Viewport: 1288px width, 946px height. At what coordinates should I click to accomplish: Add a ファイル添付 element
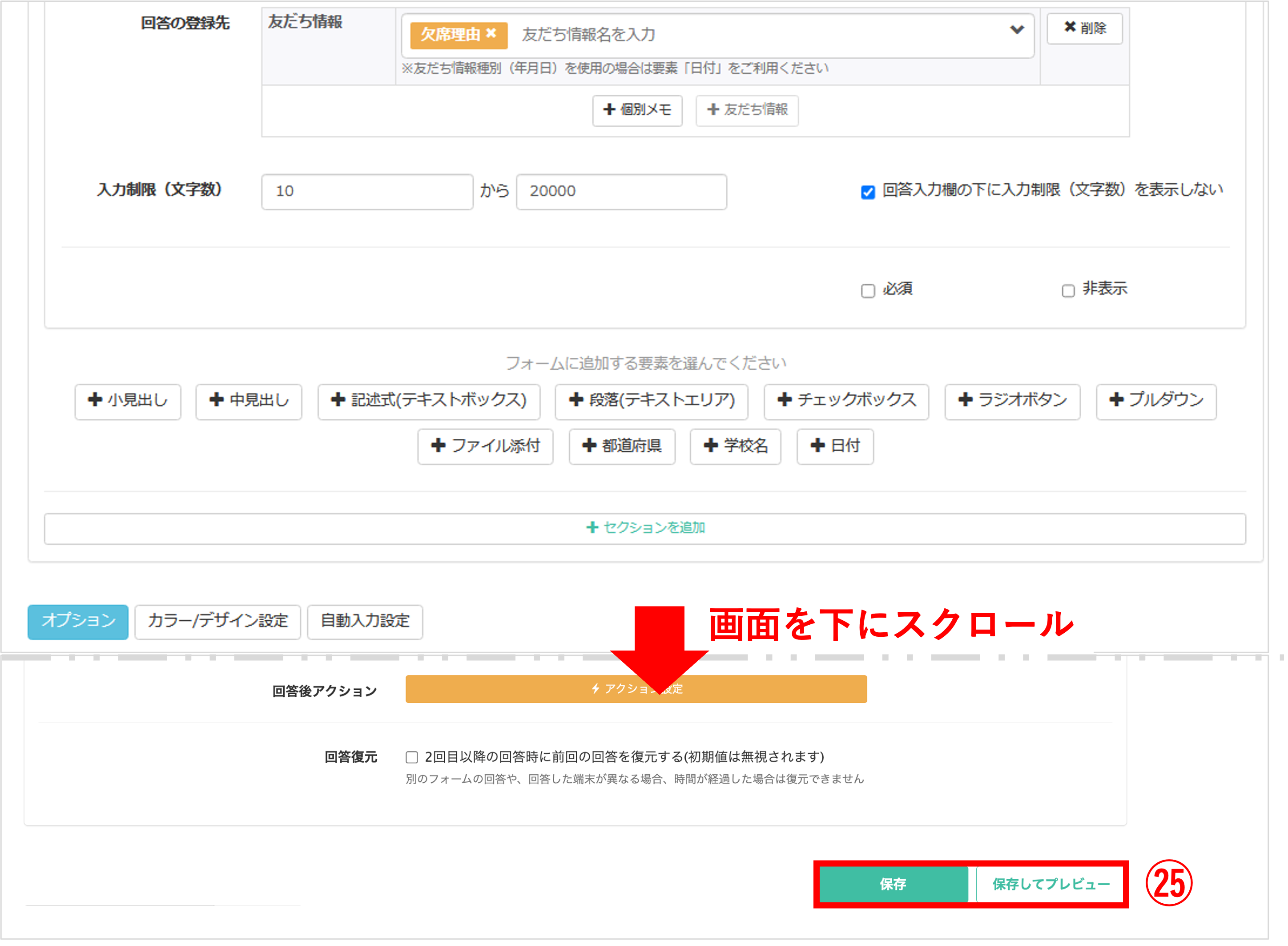click(485, 446)
